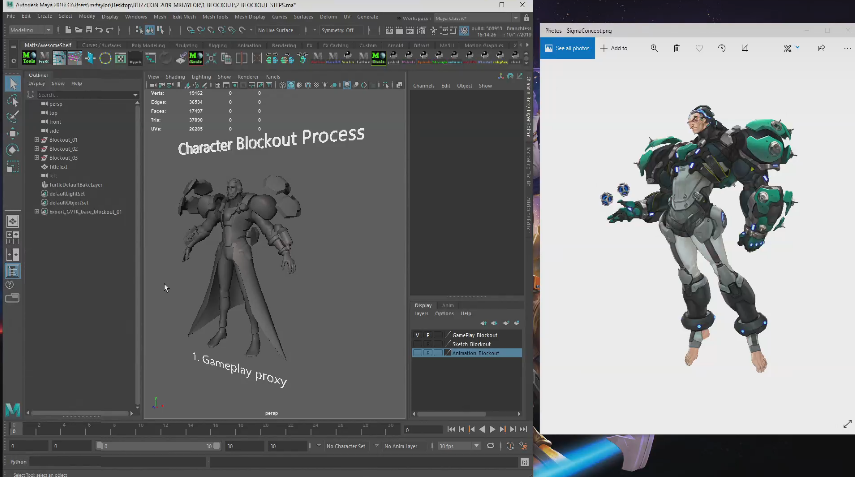Pick the Scale tool in the toolbox
The height and width of the screenshot is (477, 855).
coord(13,166)
